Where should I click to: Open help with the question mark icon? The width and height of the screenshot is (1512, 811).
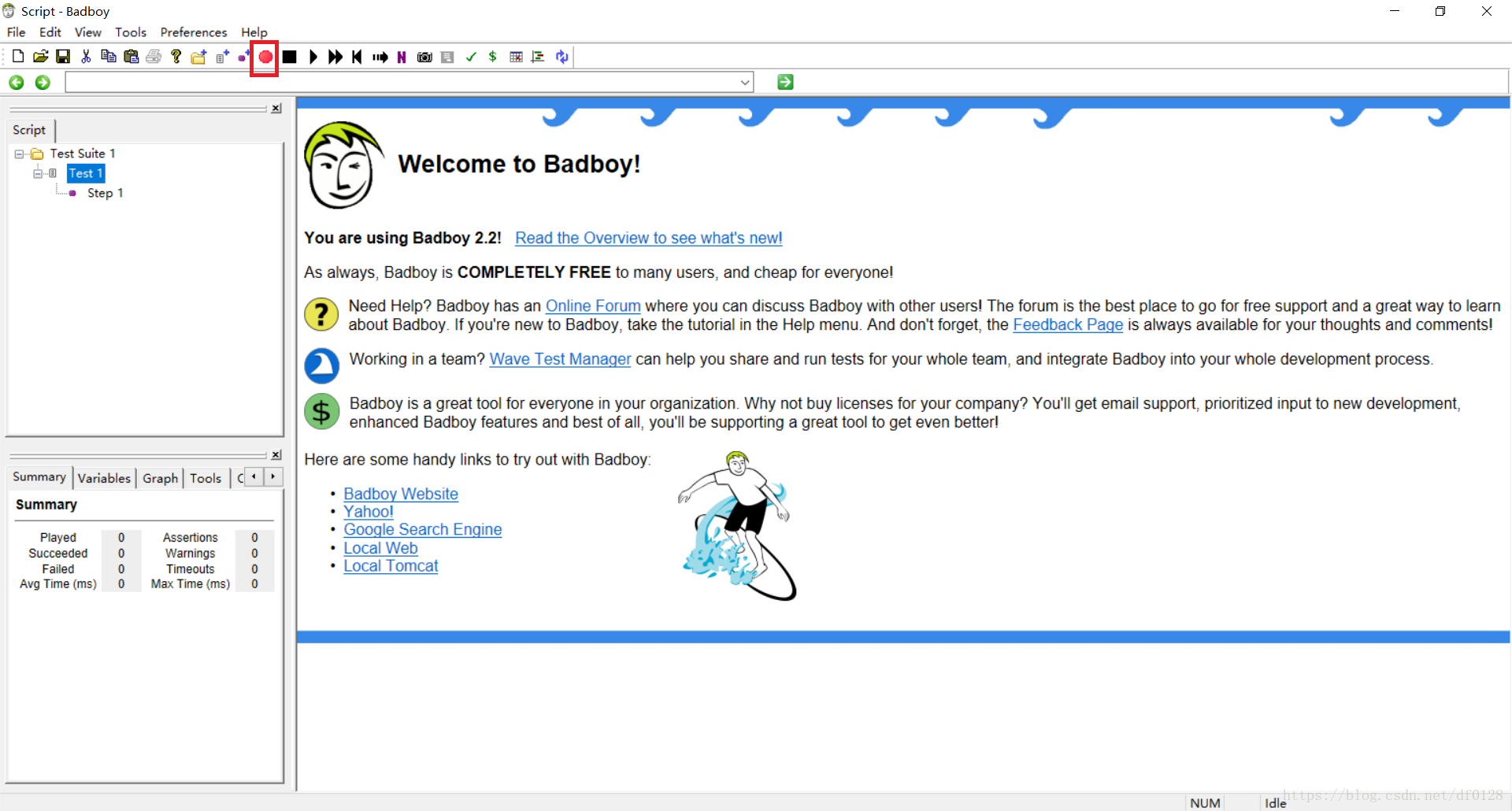(176, 57)
